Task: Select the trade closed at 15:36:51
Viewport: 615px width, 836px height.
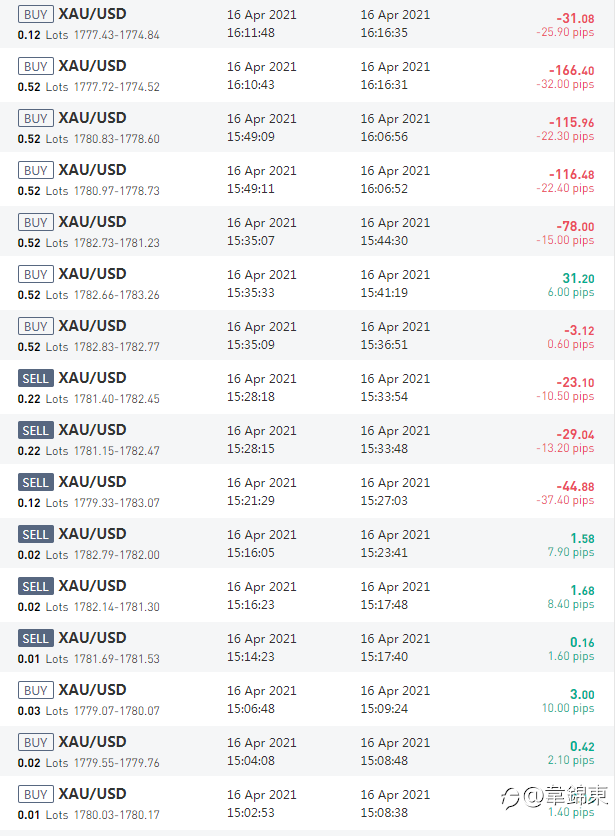Action: tap(307, 335)
